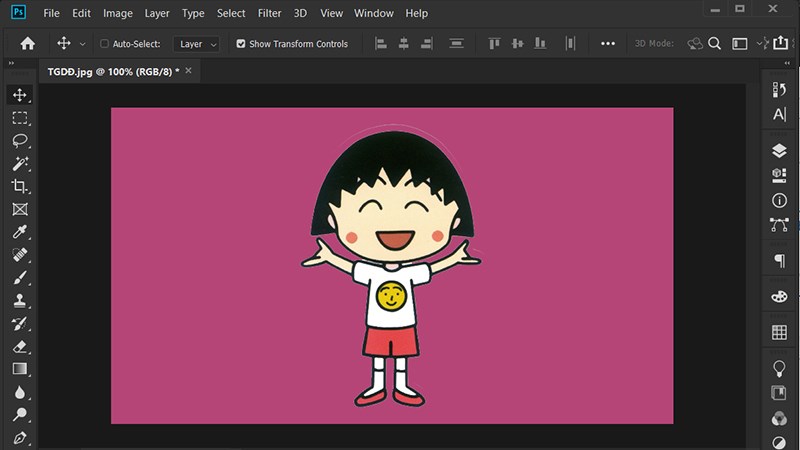This screenshot has height=450, width=800.
Task: Select the Clone Stamp tool
Action: pyautogui.click(x=19, y=301)
